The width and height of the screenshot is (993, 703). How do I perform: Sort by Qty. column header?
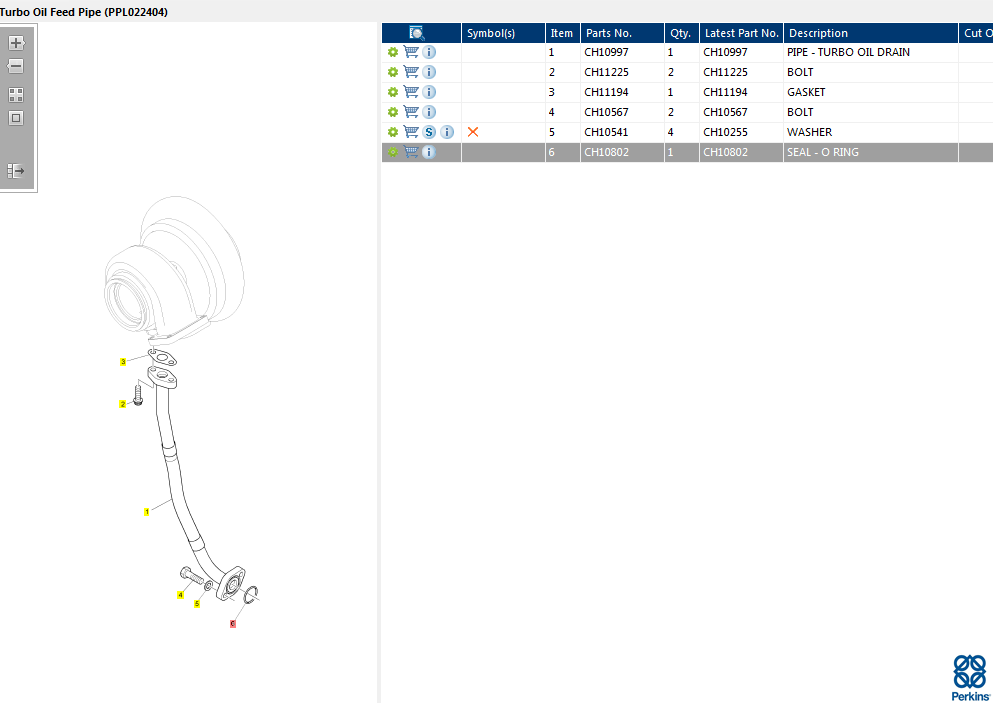tap(681, 33)
